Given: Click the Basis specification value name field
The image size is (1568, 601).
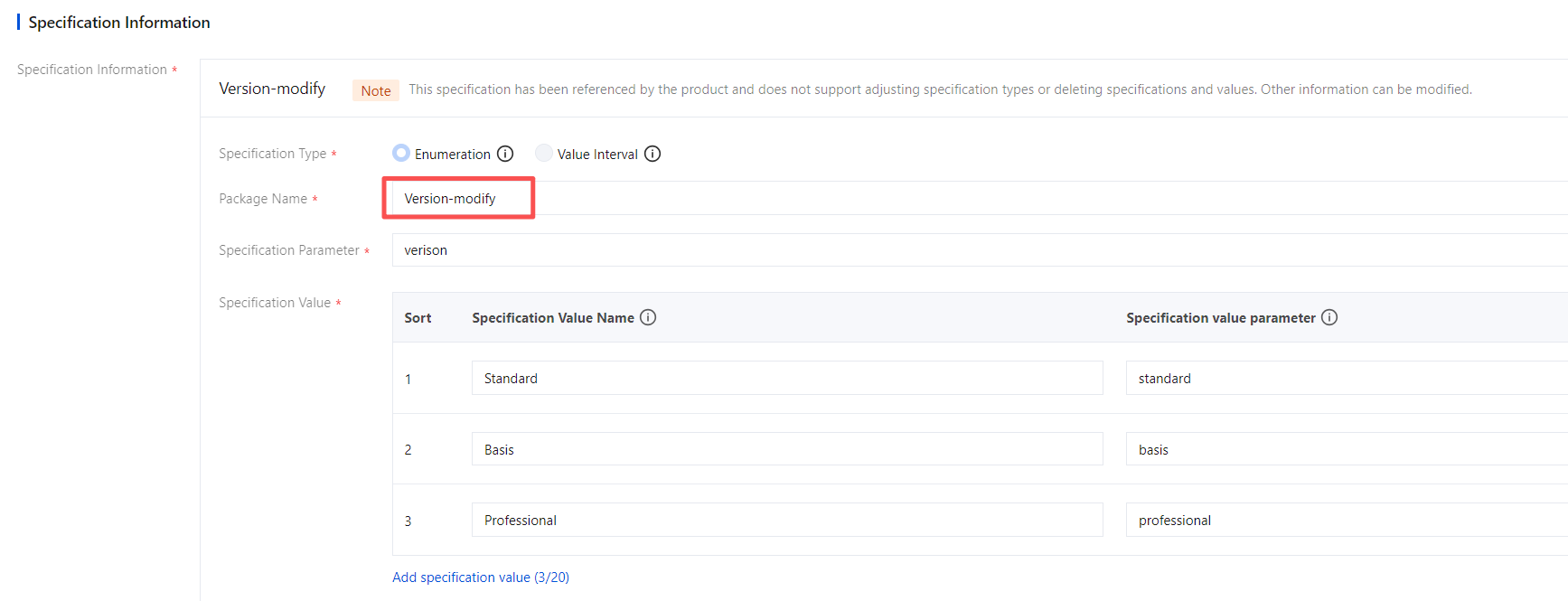Looking at the screenshot, I should pos(787,449).
